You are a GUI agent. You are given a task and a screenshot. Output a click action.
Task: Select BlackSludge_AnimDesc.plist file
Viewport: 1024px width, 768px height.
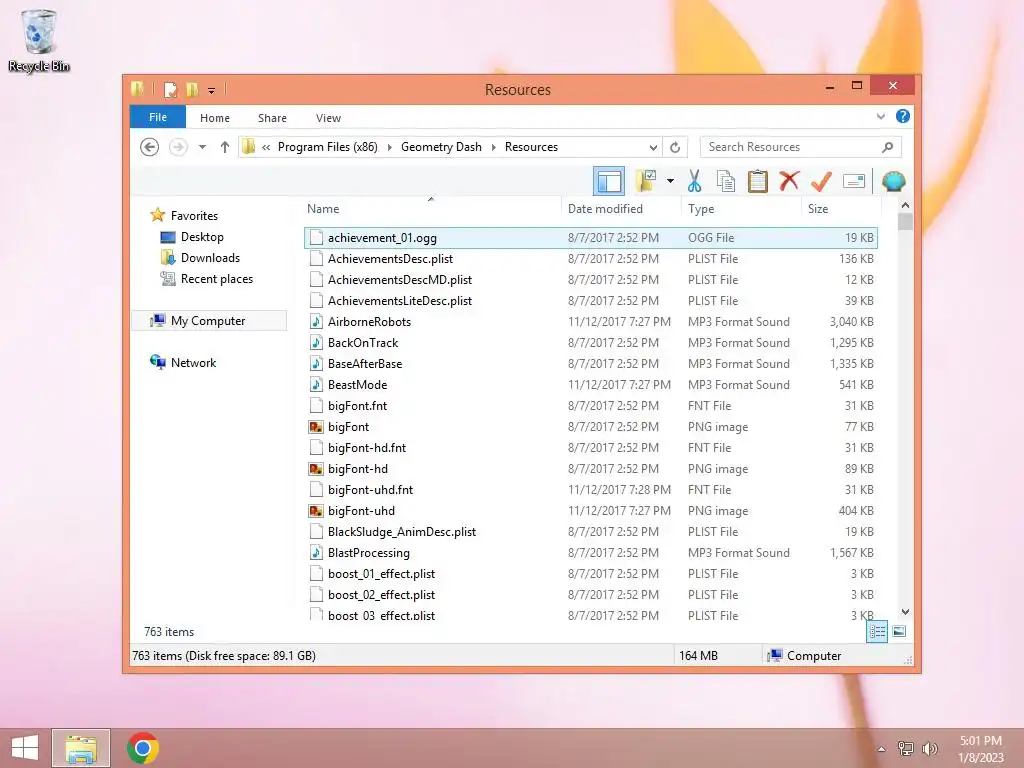(590, 532)
